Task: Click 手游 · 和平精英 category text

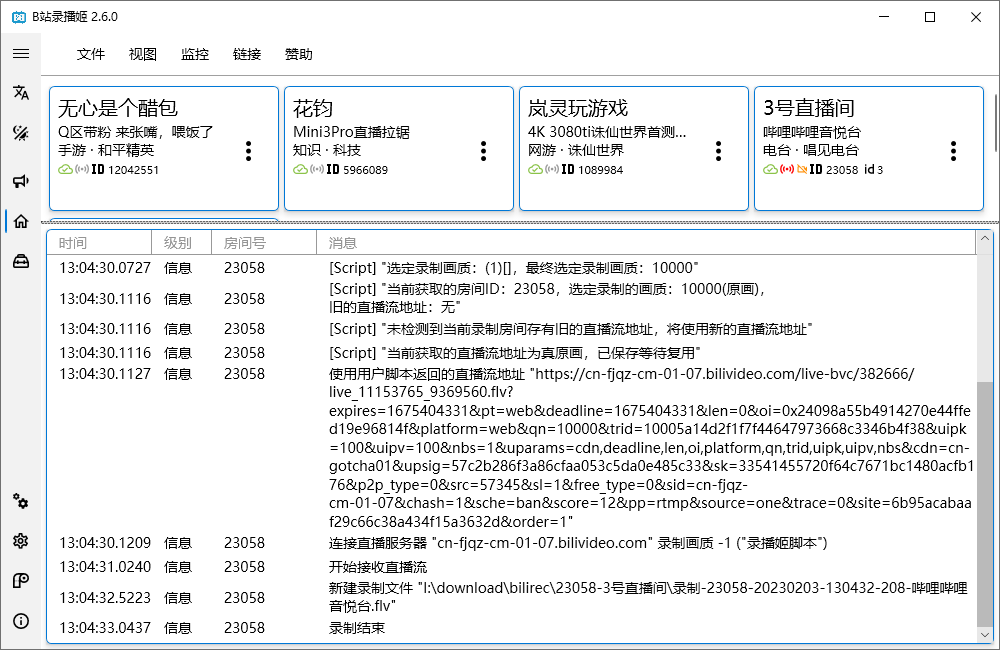Action: pyautogui.click(x=106, y=150)
